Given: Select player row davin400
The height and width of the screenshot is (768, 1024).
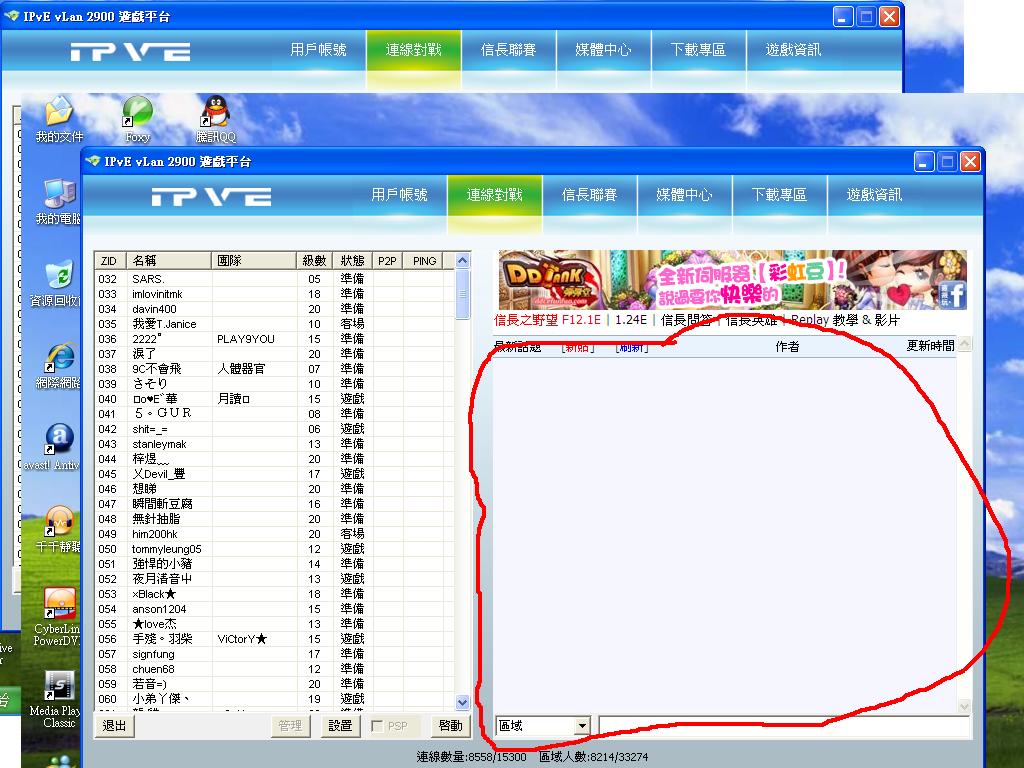Looking at the screenshot, I should click(x=274, y=309).
